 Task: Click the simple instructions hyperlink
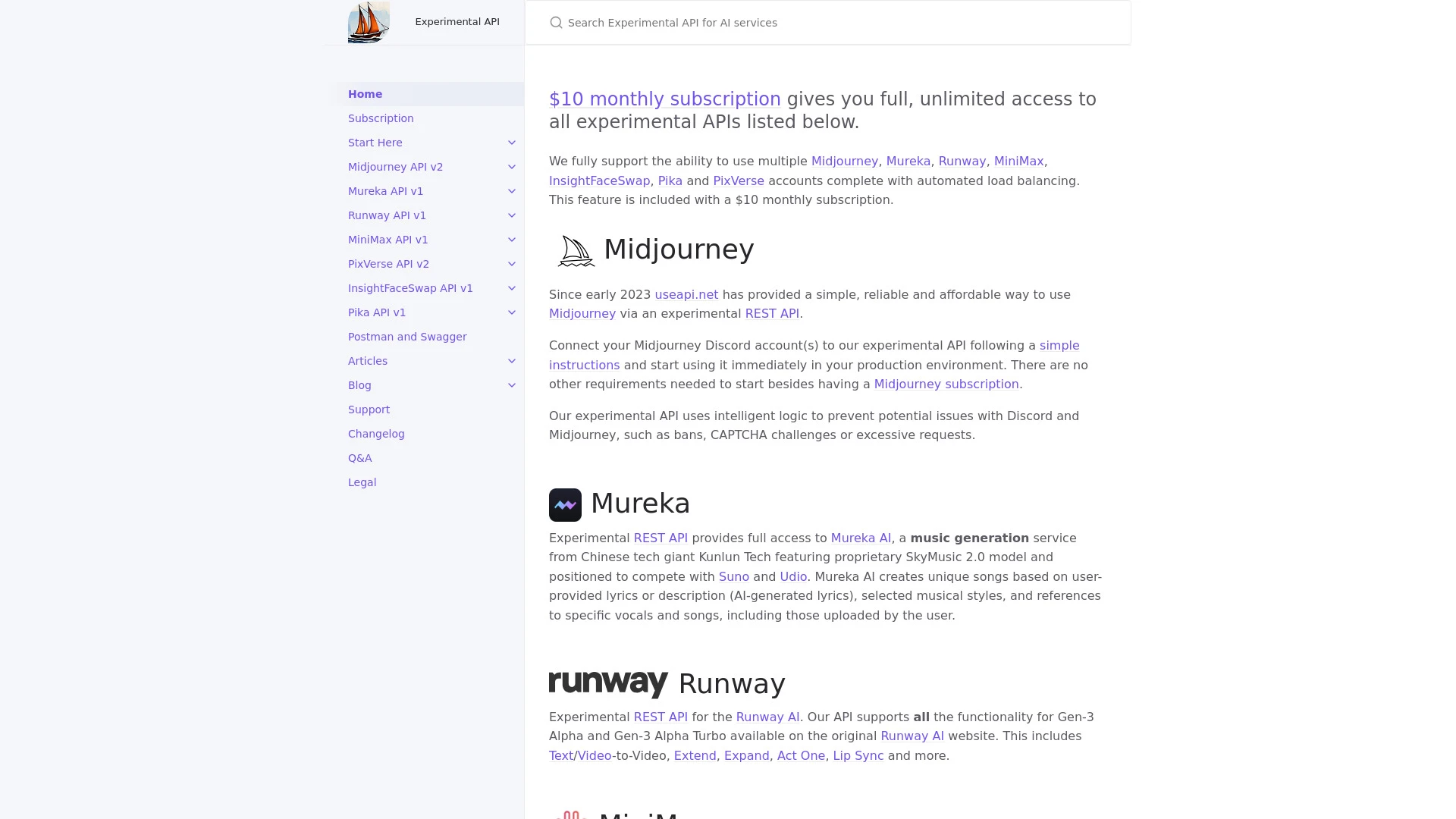point(814,355)
